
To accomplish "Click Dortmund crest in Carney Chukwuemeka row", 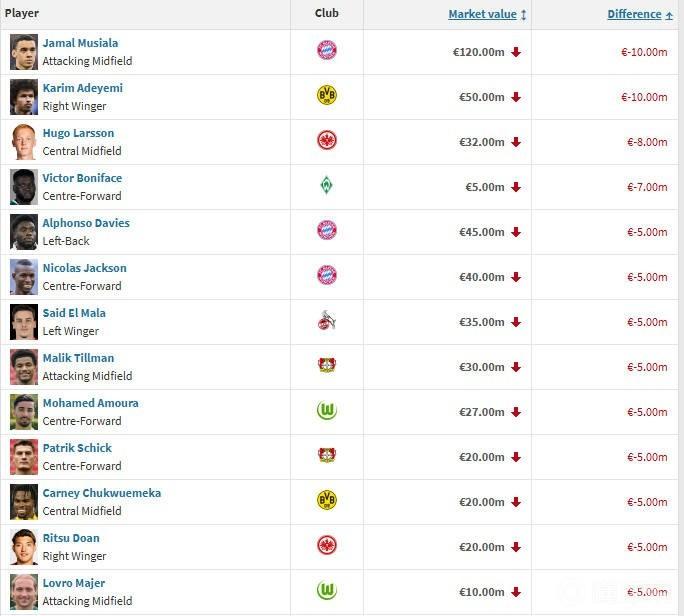I will pyautogui.click(x=326, y=501).
